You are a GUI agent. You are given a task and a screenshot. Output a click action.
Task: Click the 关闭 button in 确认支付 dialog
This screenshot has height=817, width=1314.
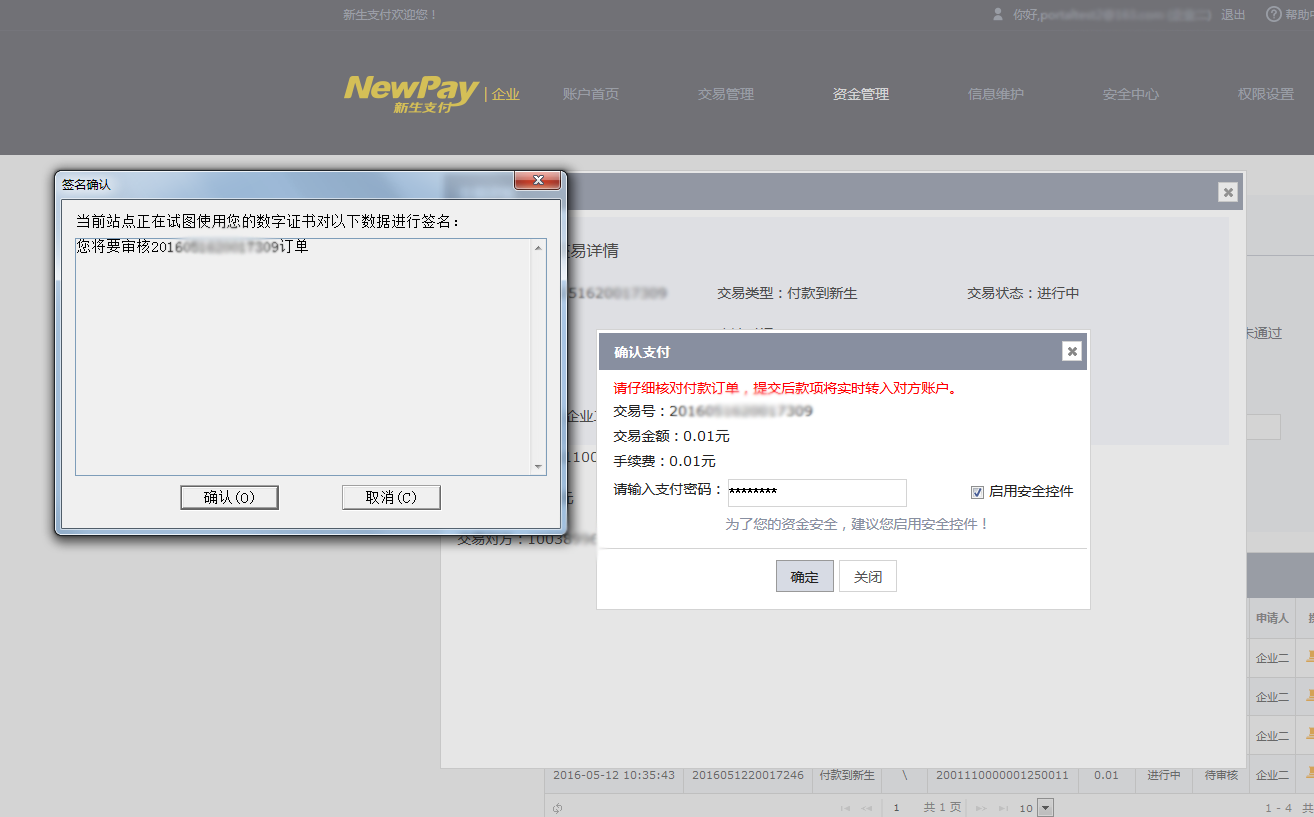[x=868, y=577]
